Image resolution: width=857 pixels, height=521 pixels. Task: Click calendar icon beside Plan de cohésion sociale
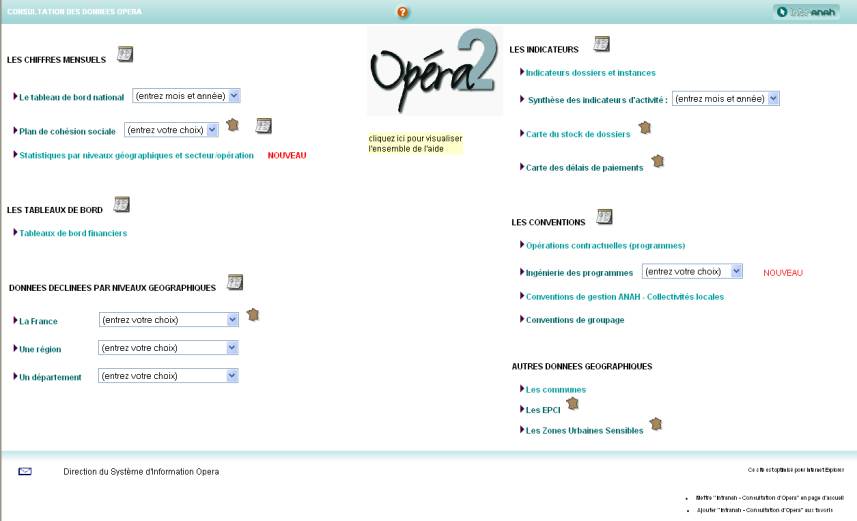[263, 126]
